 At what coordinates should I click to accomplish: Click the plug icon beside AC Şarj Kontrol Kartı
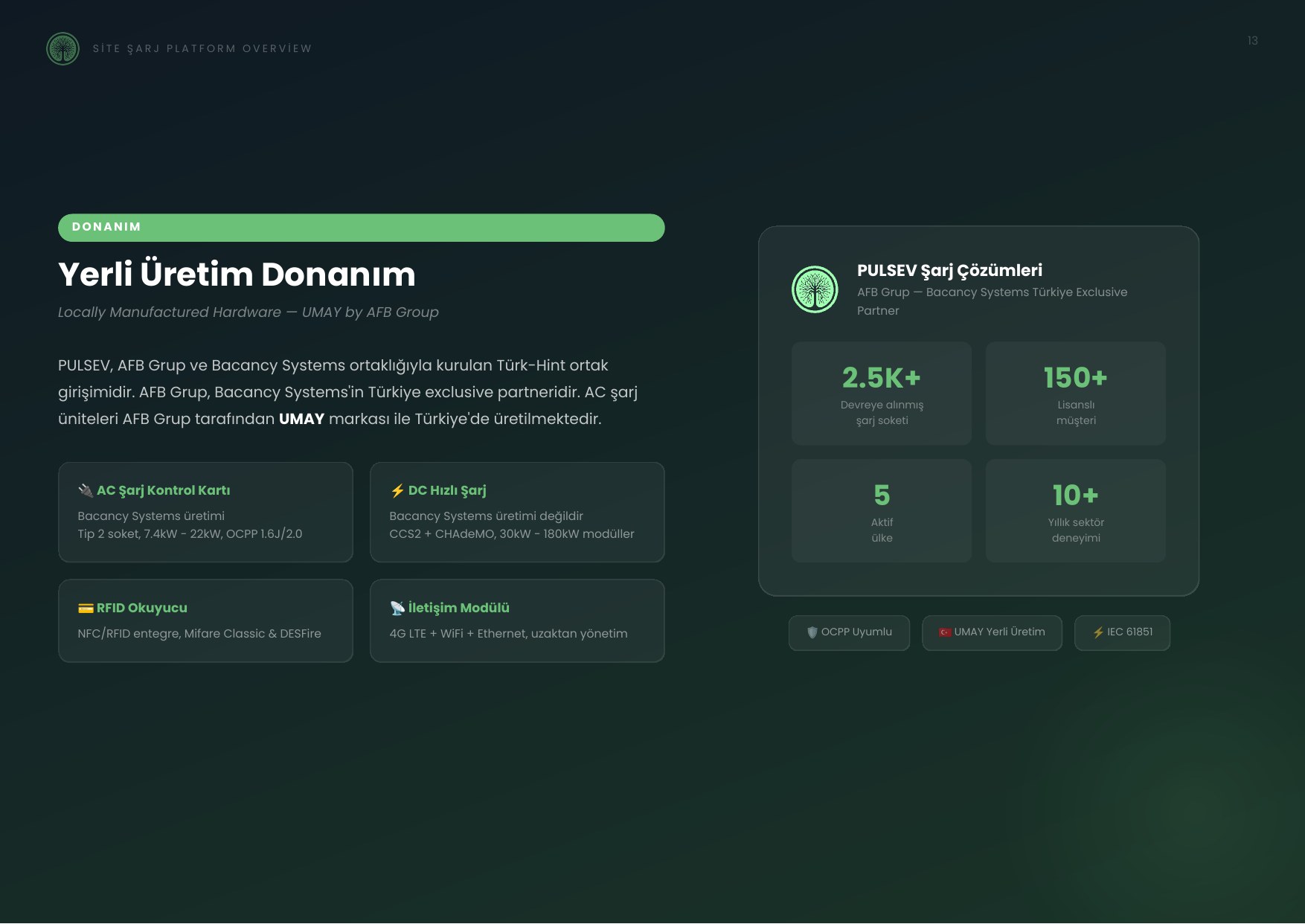click(86, 490)
